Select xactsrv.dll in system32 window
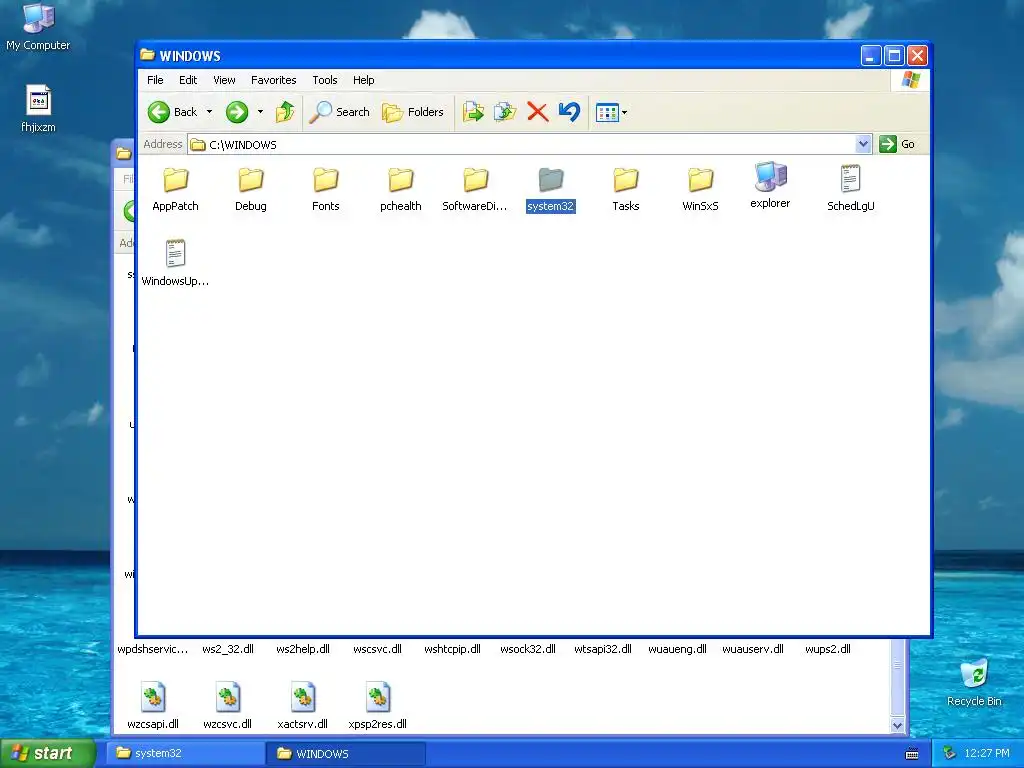The height and width of the screenshot is (768, 1024). (302, 705)
